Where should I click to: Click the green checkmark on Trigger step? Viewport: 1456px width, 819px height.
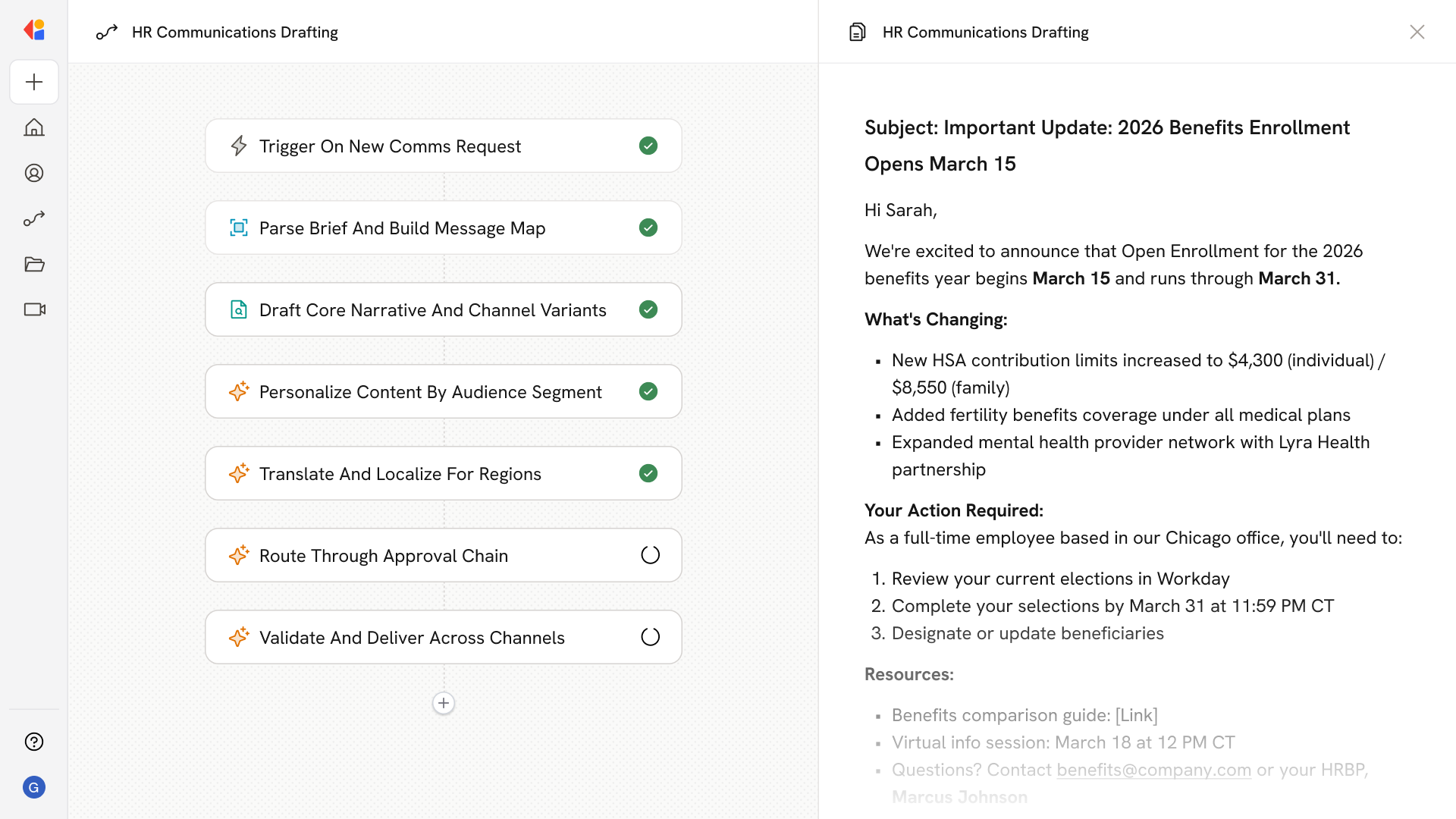pos(648,146)
